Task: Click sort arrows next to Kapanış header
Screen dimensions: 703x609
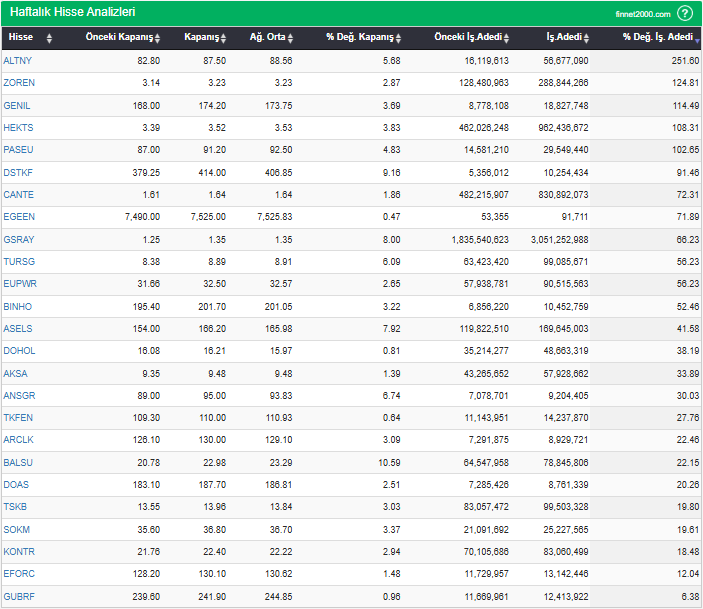Action: click(224, 38)
